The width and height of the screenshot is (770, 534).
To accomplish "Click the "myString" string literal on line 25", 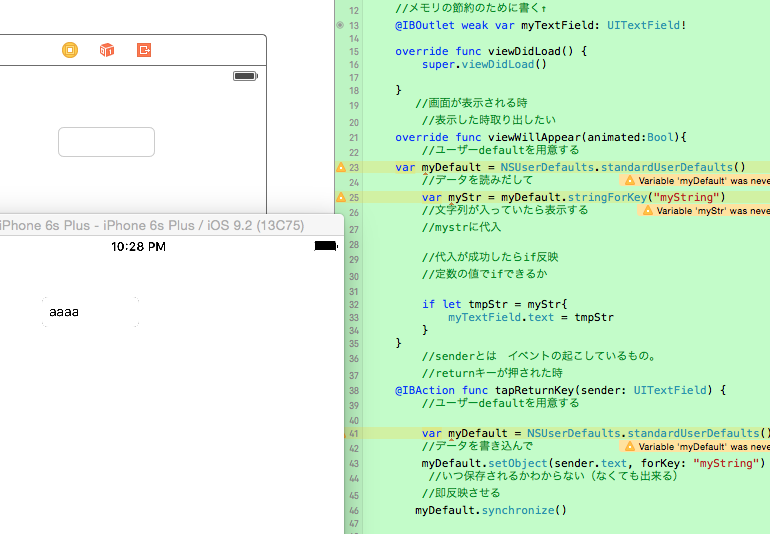I will [x=686, y=197].
